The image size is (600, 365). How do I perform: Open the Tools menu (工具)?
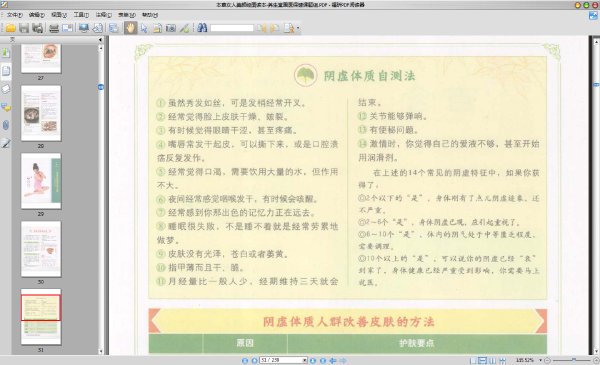[81, 15]
